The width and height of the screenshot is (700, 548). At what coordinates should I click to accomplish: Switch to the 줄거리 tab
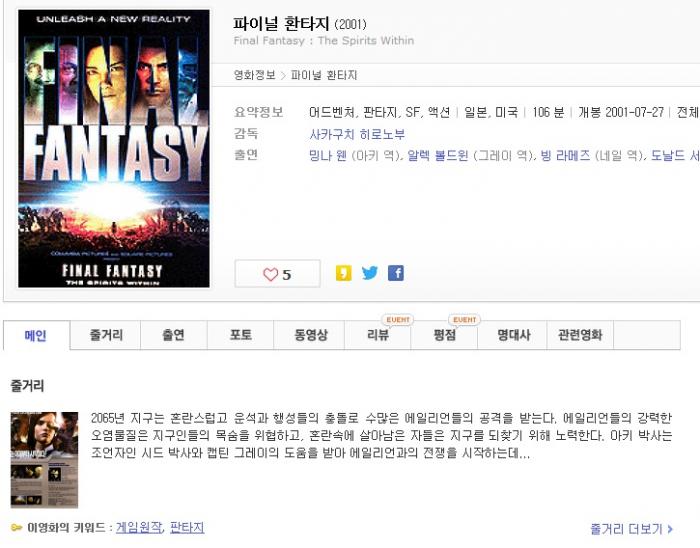(x=105, y=335)
